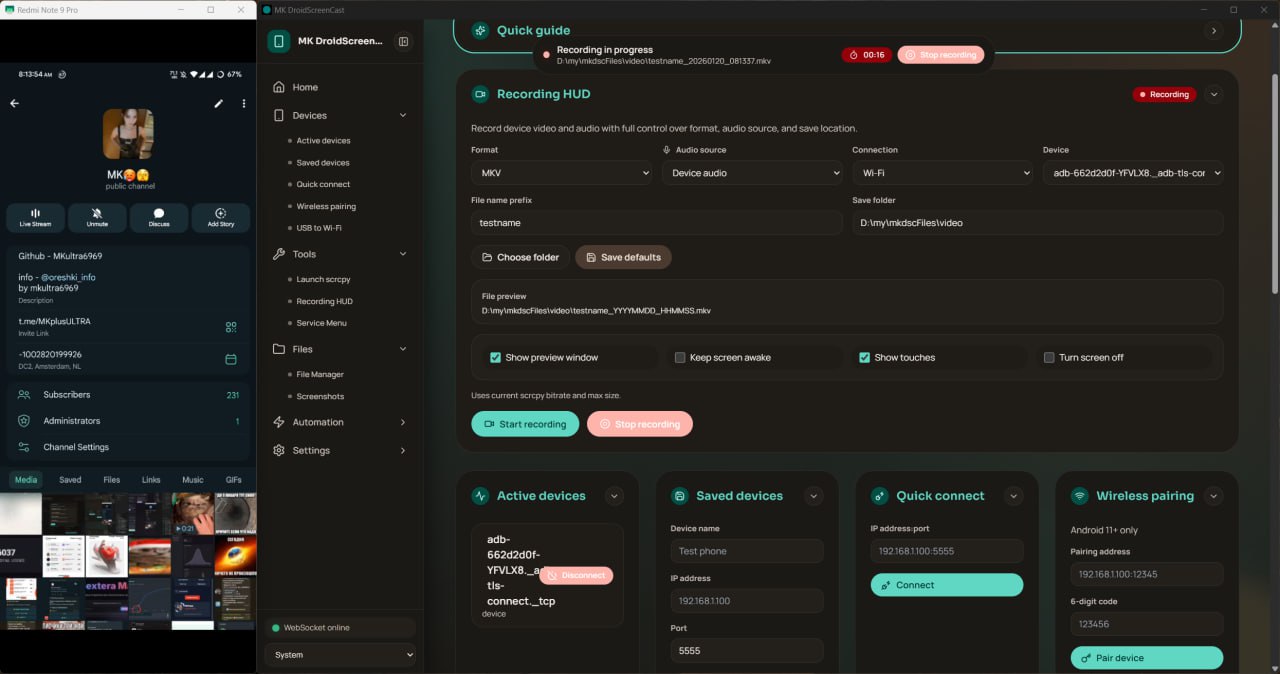Click the File name prefix input field
This screenshot has width=1280, height=674.
(656, 223)
